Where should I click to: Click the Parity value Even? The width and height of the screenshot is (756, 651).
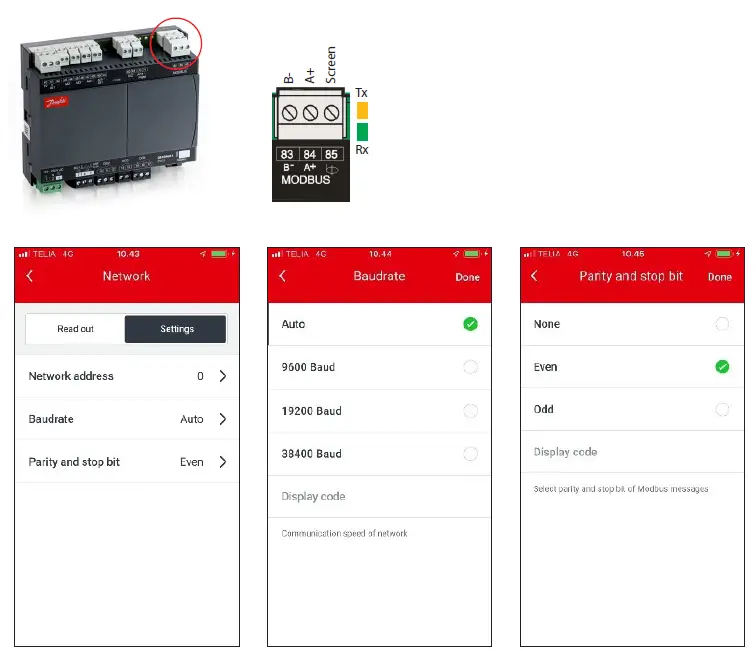[191, 462]
